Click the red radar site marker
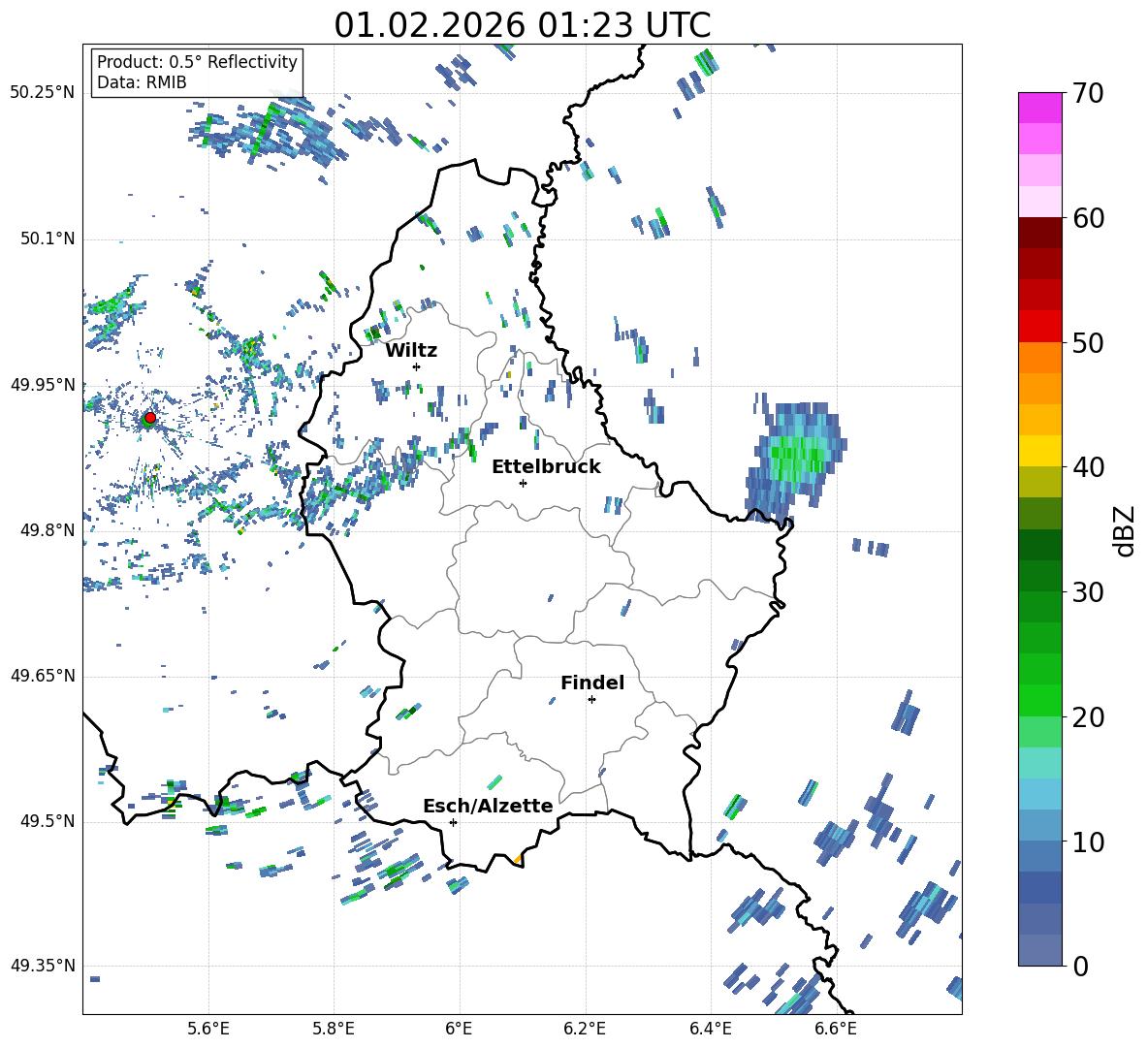1148x1048 pixels. [x=149, y=418]
